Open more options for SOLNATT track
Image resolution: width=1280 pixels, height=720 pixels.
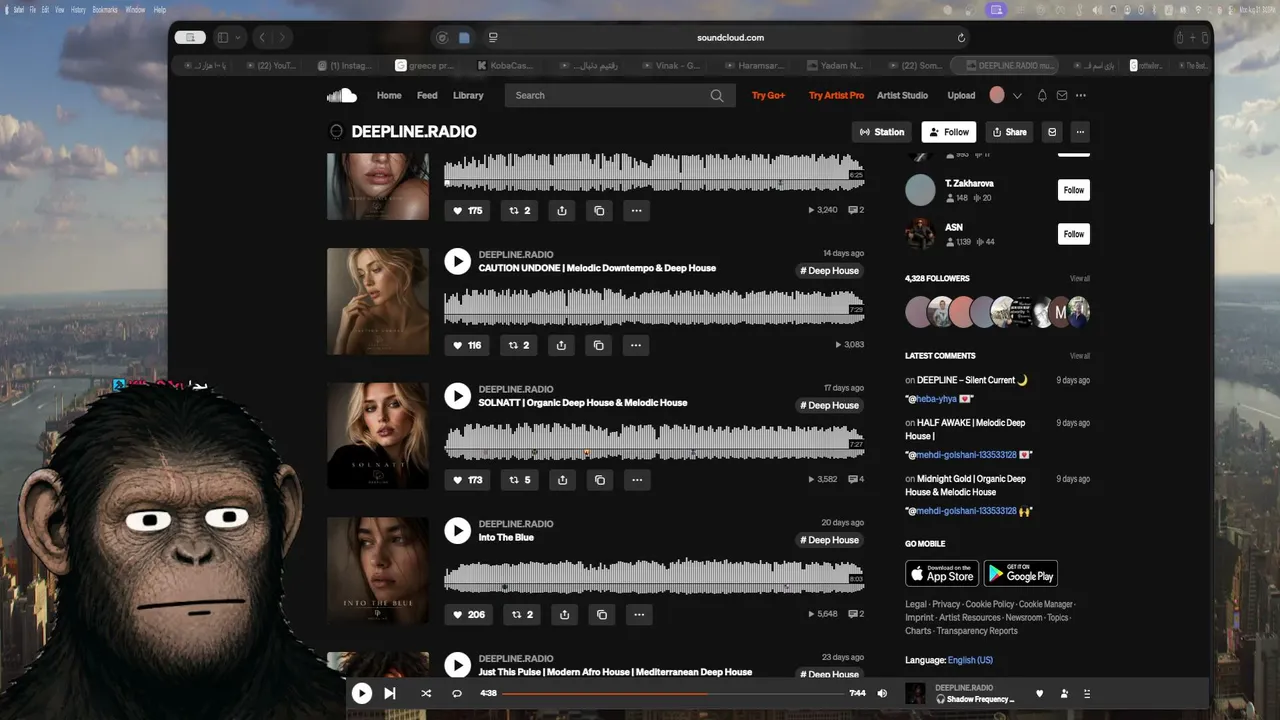pyautogui.click(x=637, y=480)
